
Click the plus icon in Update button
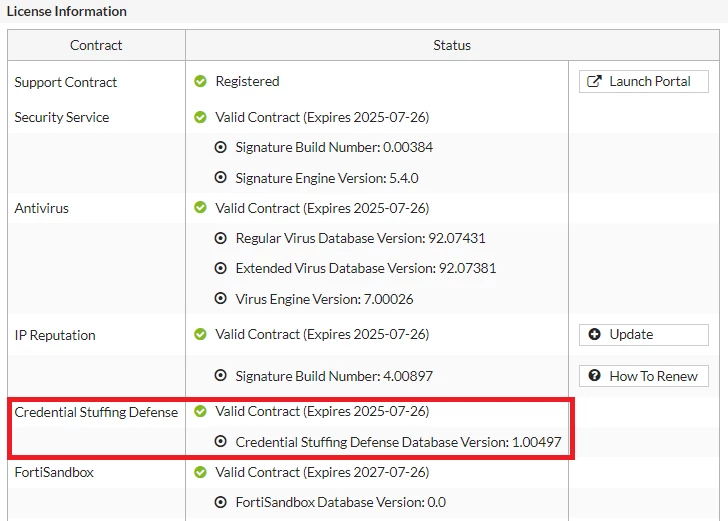[x=594, y=334]
